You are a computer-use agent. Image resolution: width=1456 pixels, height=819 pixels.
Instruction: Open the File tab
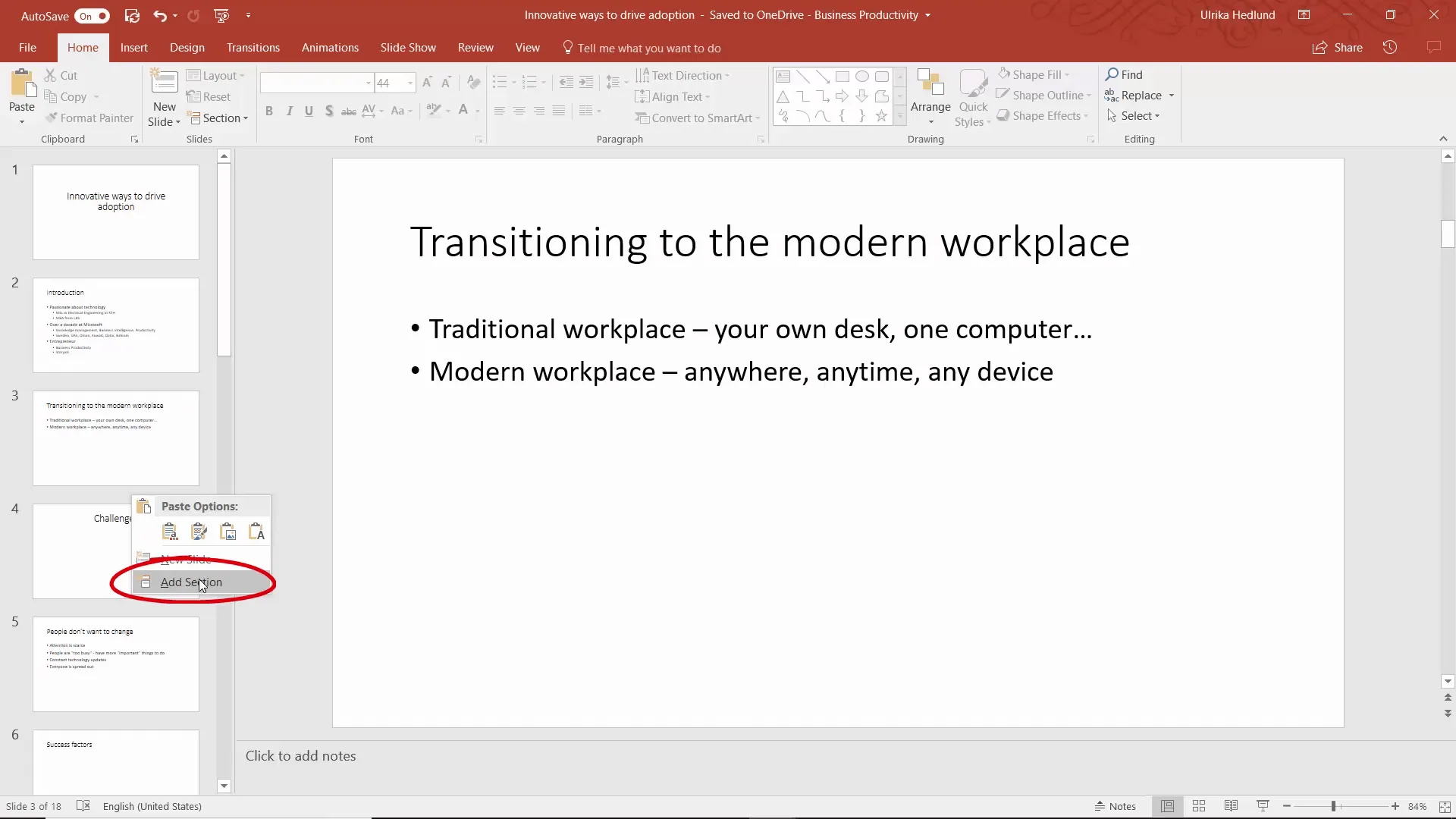click(x=27, y=47)
